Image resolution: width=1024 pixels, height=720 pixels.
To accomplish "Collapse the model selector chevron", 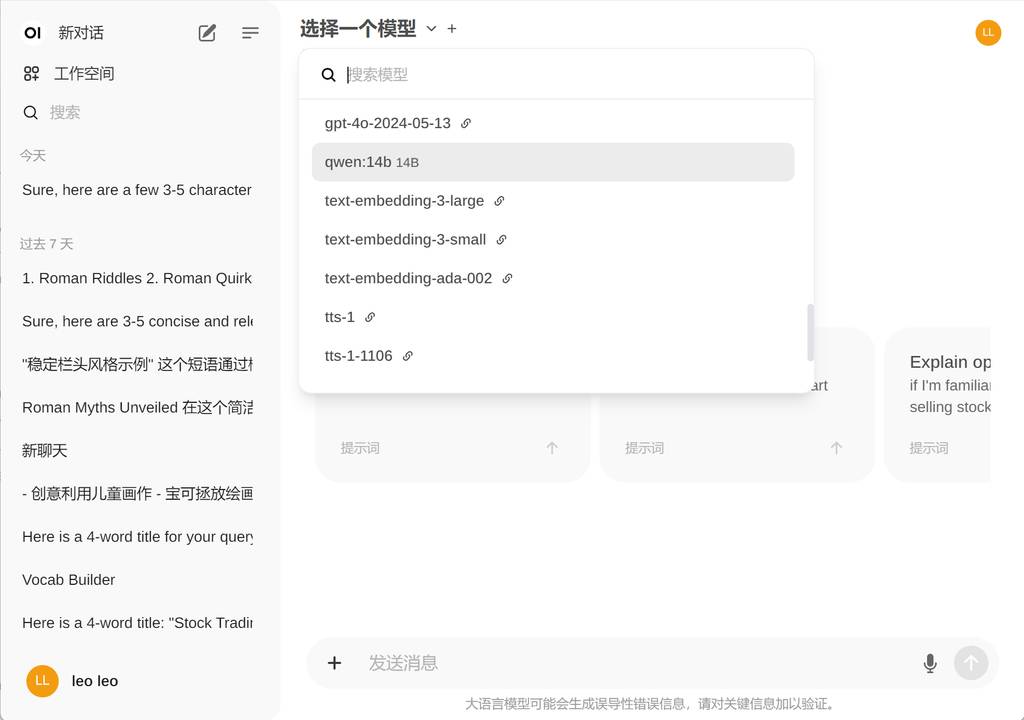I will pos(431,29).
